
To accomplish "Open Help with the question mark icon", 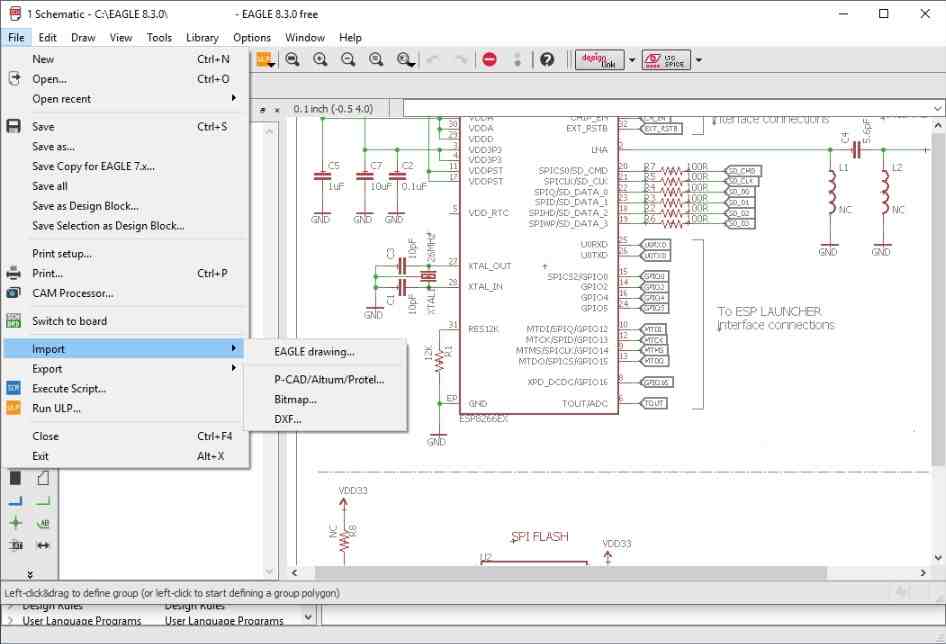I will 547,59.
